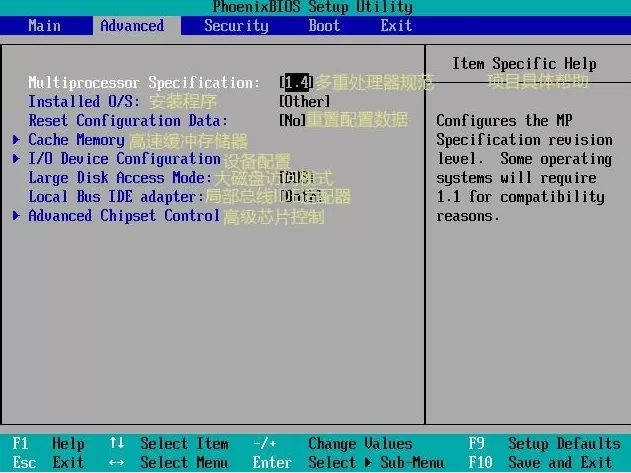Select Reset Configuration Data label

(128, 120)
